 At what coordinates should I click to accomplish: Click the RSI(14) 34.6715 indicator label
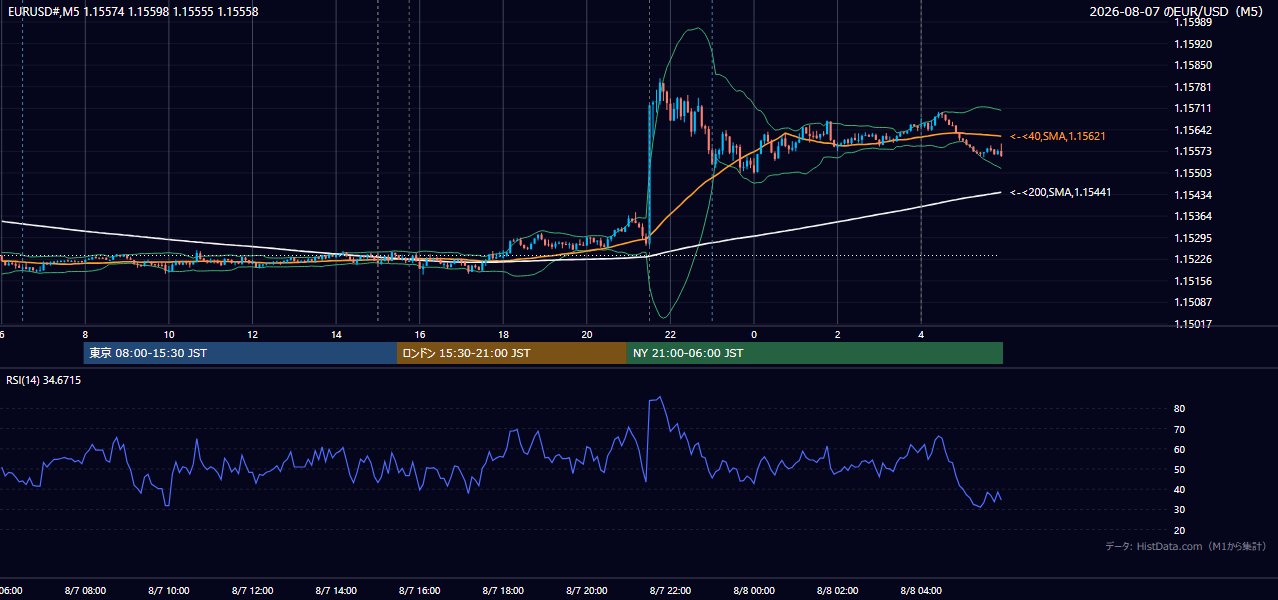click(44, 380)
